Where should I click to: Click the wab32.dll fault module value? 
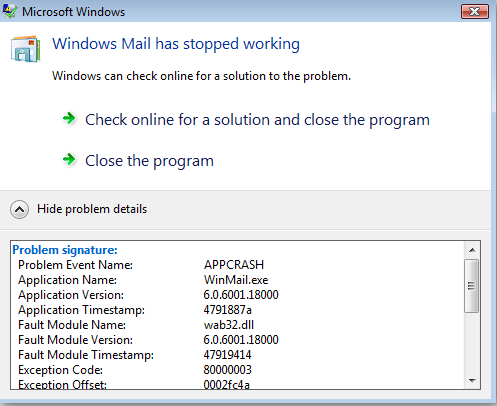point(229,325)
